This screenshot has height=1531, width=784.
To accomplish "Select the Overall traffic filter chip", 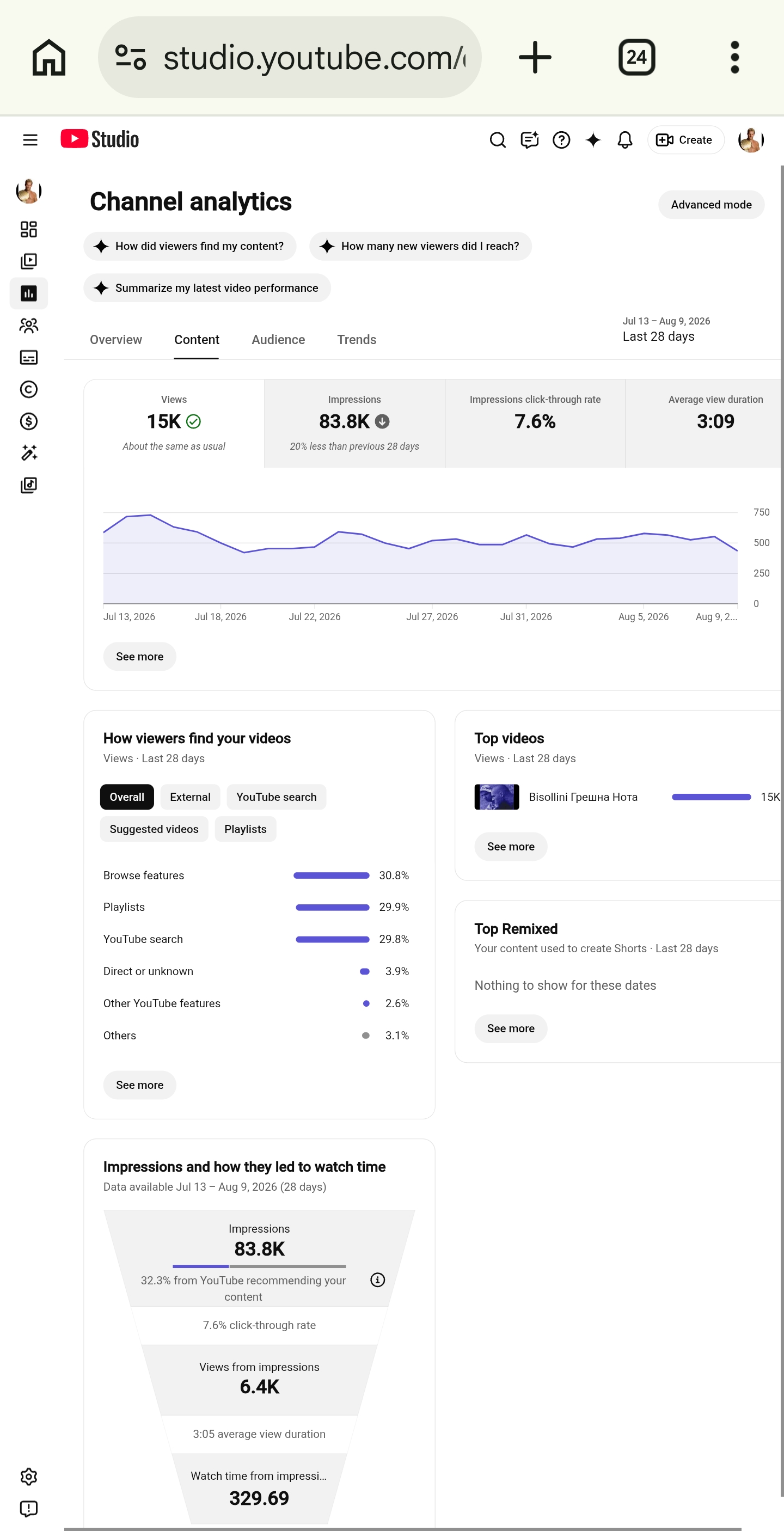I will pyautogui.click(x=127, y=797).
